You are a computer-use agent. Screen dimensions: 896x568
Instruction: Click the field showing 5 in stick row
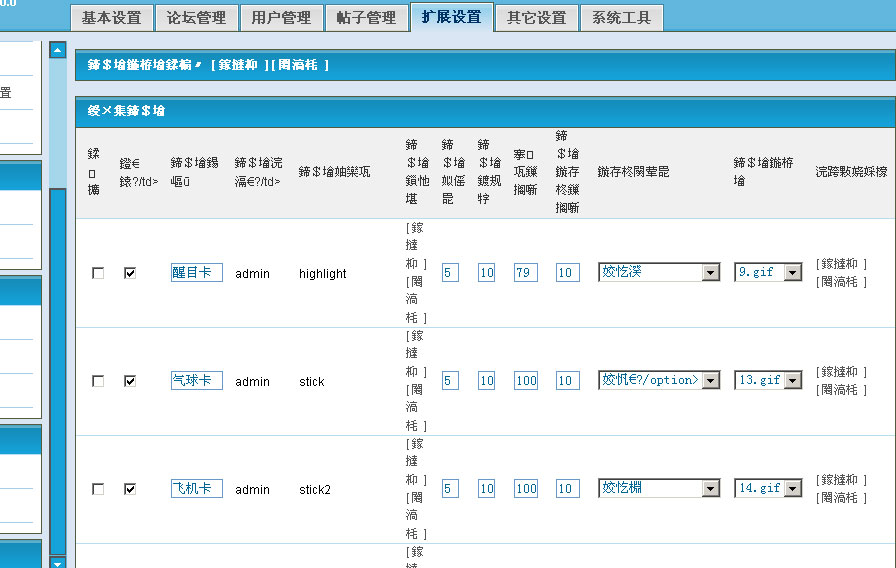pyautogui.click(x=450, y=381)
